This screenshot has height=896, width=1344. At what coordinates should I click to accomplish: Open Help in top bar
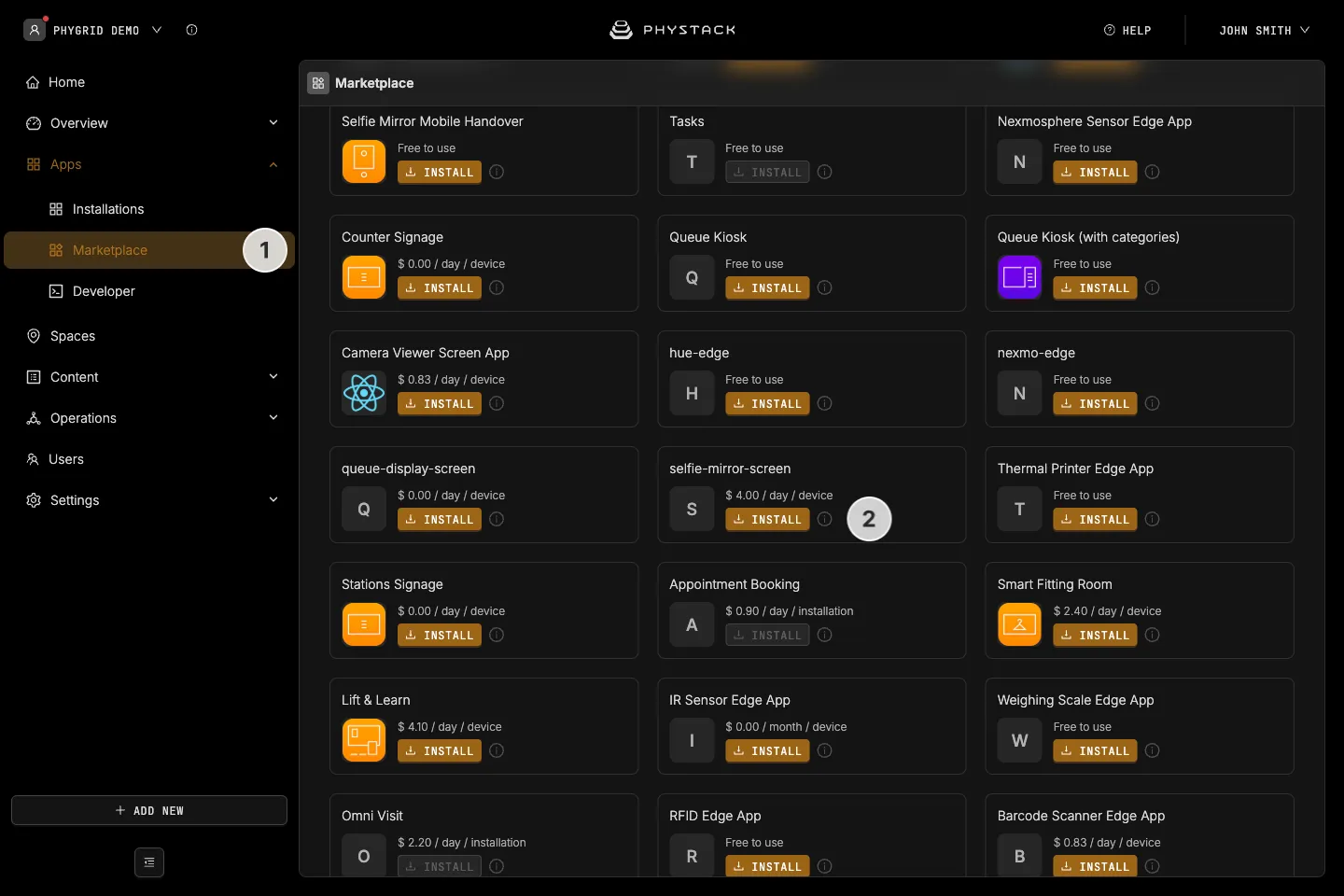[1127, 30]
